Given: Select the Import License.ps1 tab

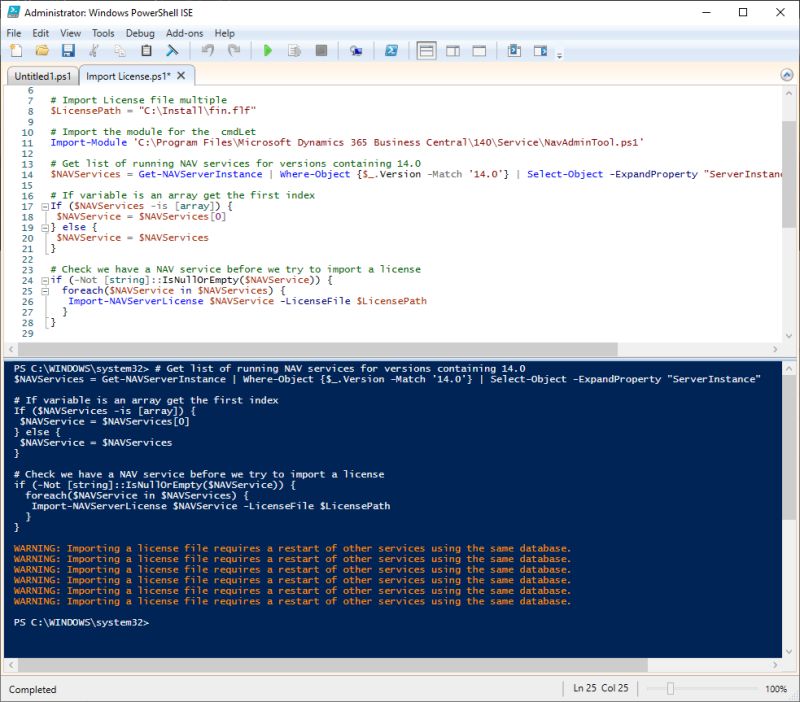Looking at the screenshot, I should (129, 76).
